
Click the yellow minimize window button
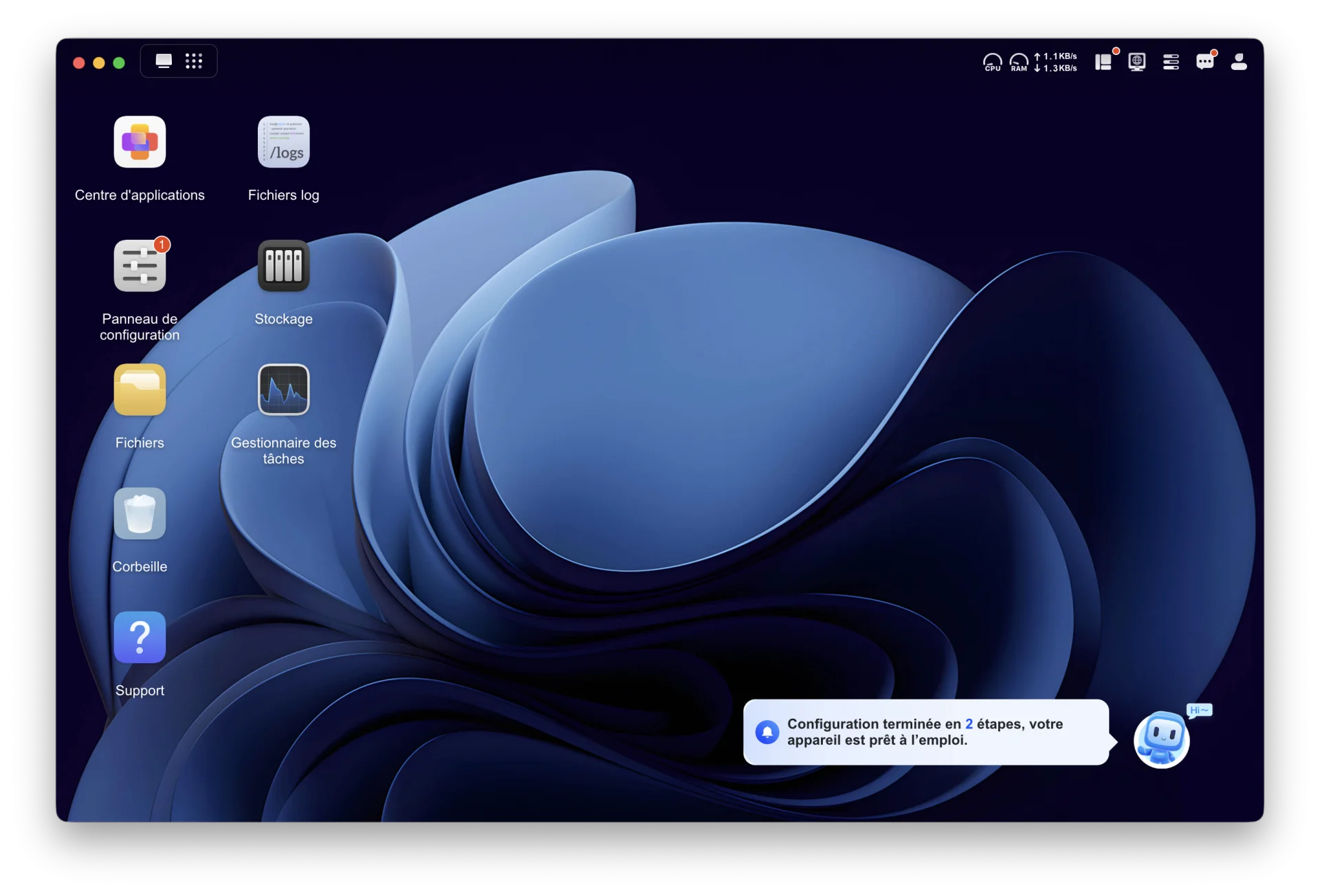coord(99,63)
